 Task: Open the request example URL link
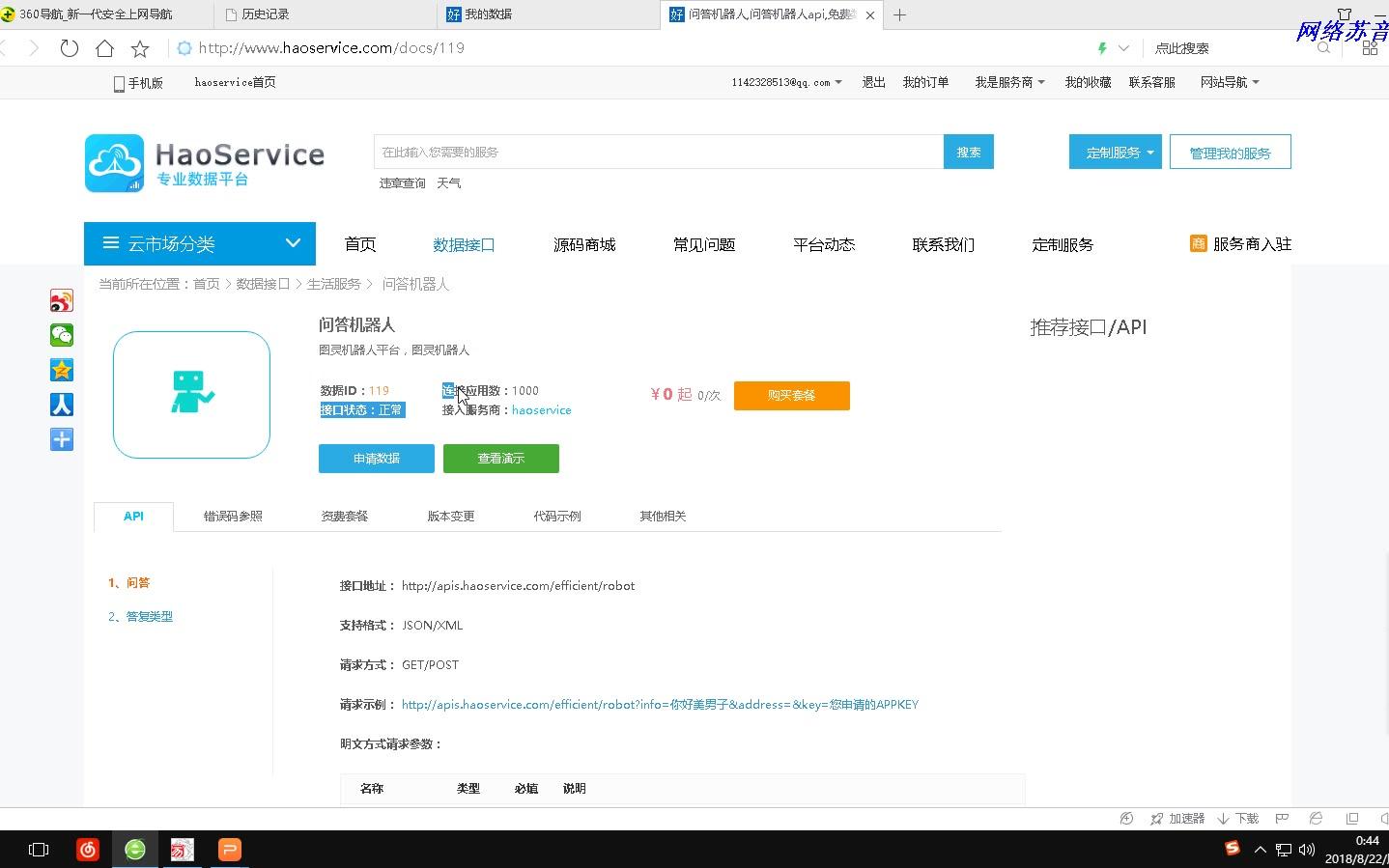(x=660, y=704)
